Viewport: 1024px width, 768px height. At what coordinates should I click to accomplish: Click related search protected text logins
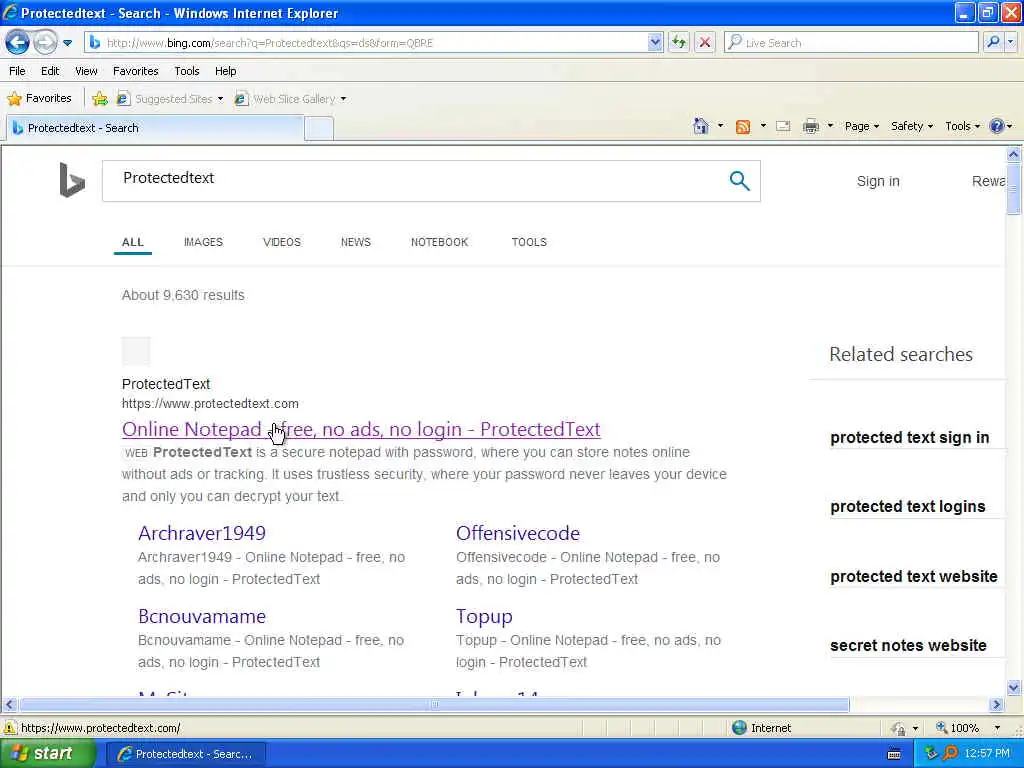(908, 507)
